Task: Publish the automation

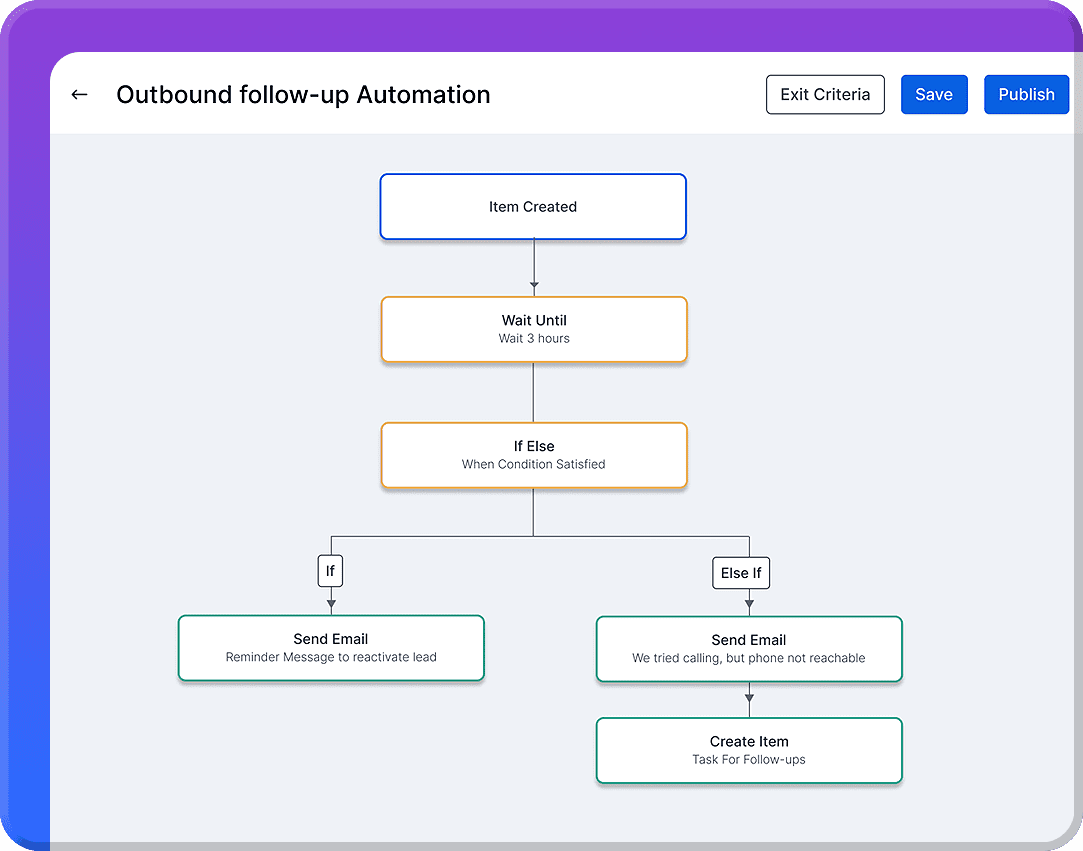Action: tap(1026, 95)
